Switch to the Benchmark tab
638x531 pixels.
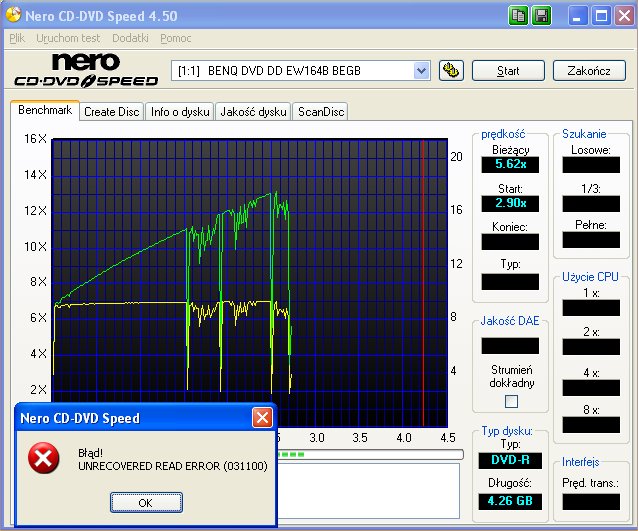[x=45, y=110]
